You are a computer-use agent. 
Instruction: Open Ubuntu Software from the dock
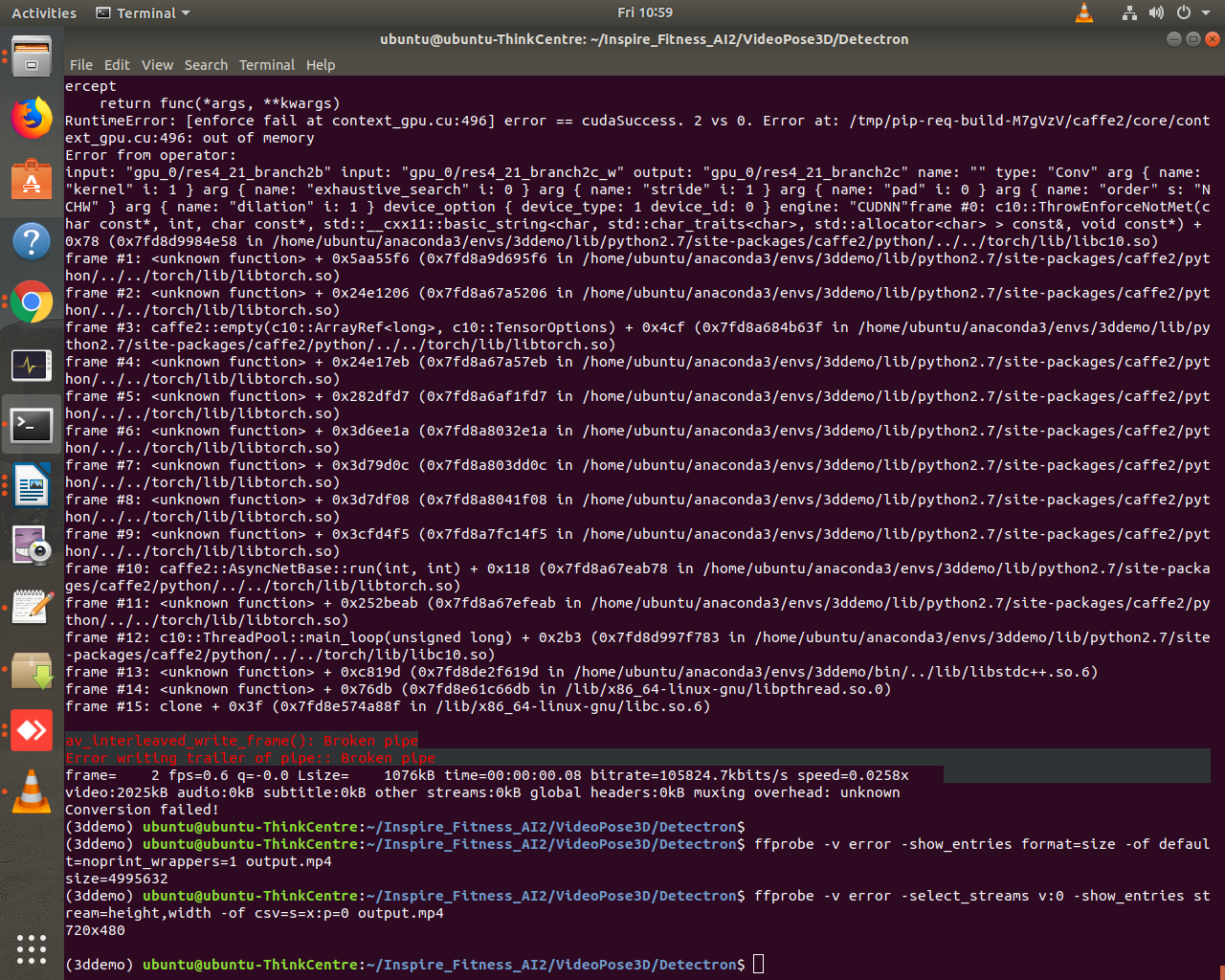pyautogui.click(x=32, y=179)
